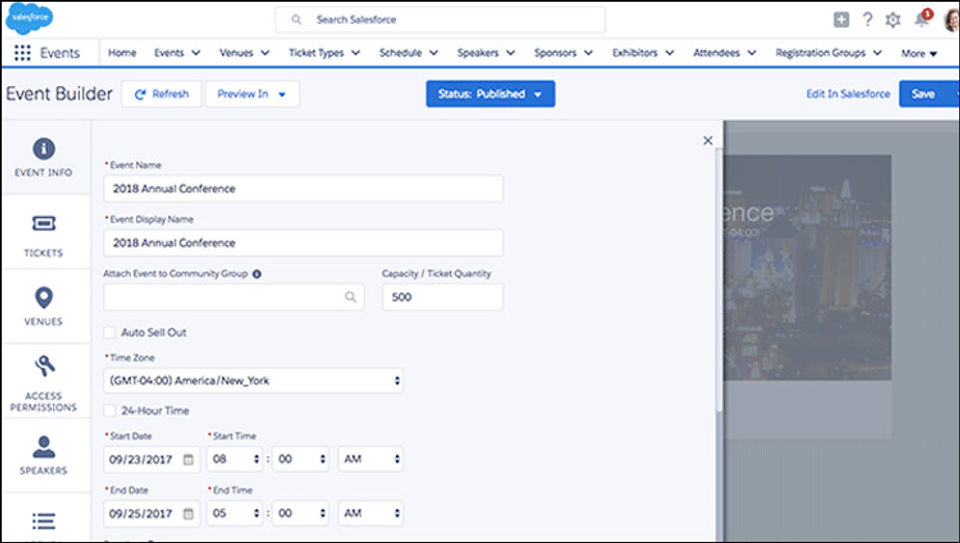This screenshot has width=960, height=543.
Task: Click the Refresh button
Action: [162, 94]
